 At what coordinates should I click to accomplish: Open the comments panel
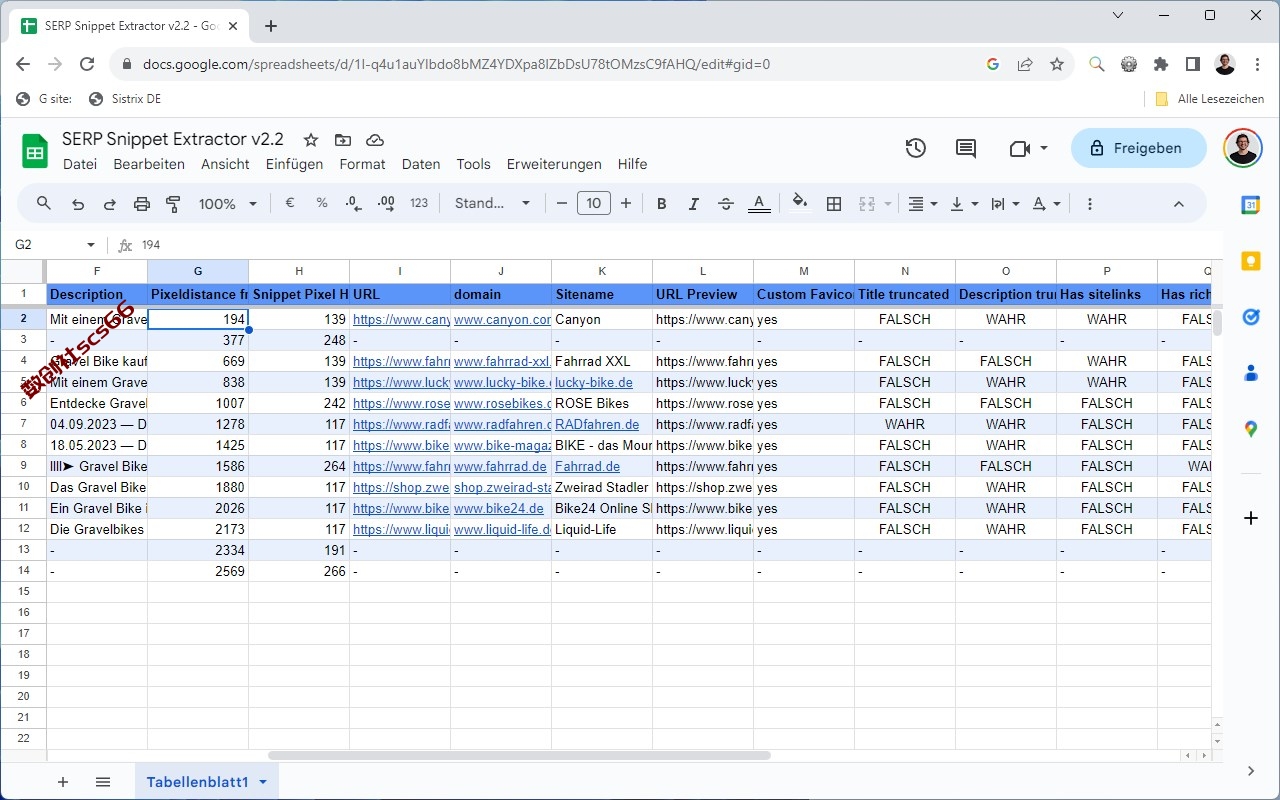click(966, 148)
